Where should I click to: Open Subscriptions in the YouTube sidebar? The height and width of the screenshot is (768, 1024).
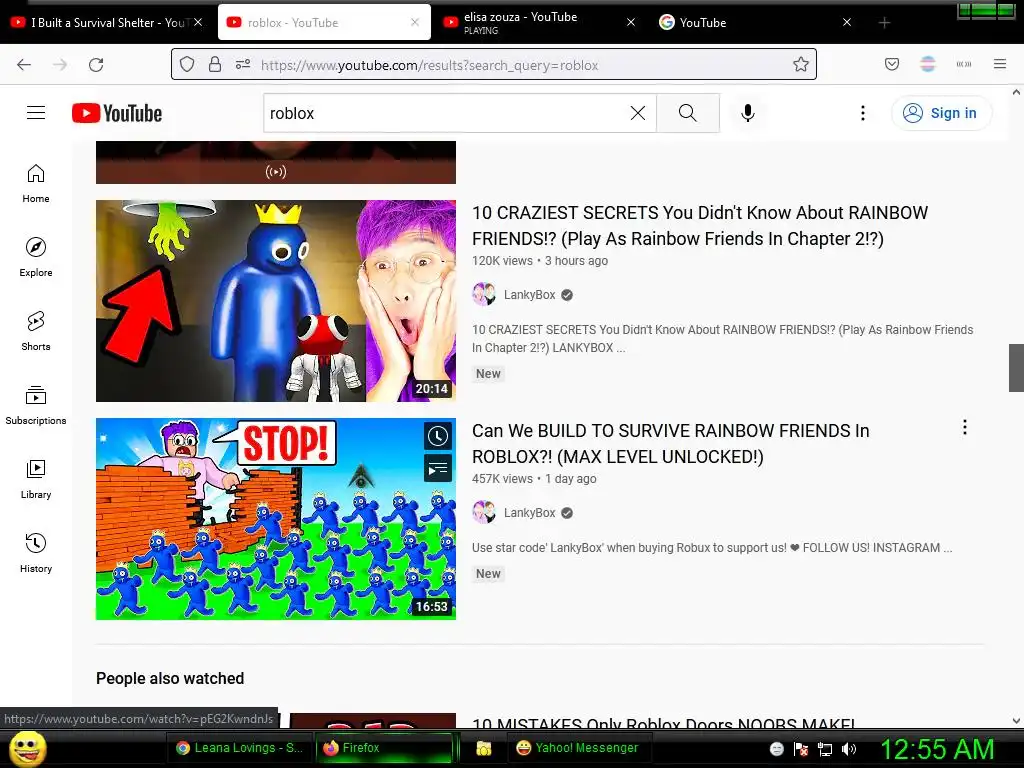pyautogui.click(x=36, y=405)
